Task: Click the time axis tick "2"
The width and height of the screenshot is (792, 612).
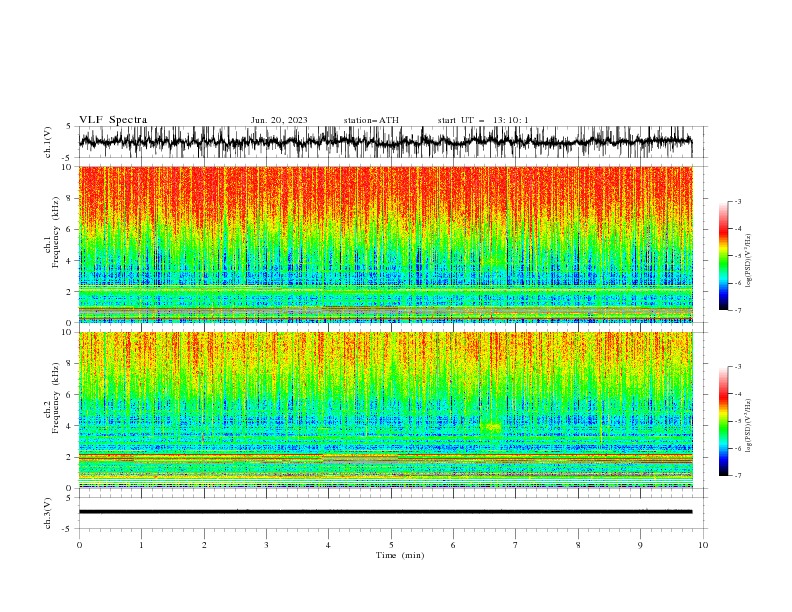Action: (x=204, y=545)
